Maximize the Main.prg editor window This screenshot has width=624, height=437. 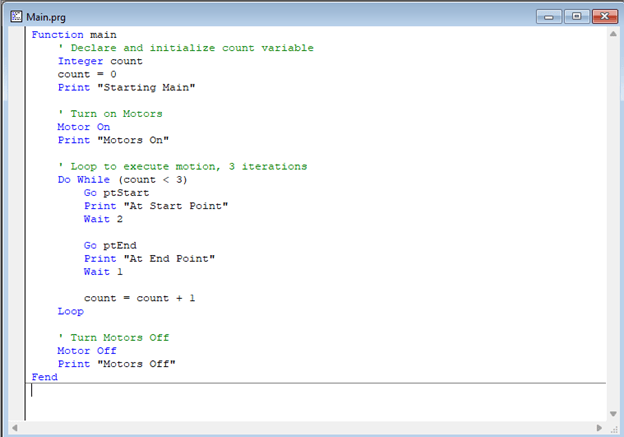[577, 17]
